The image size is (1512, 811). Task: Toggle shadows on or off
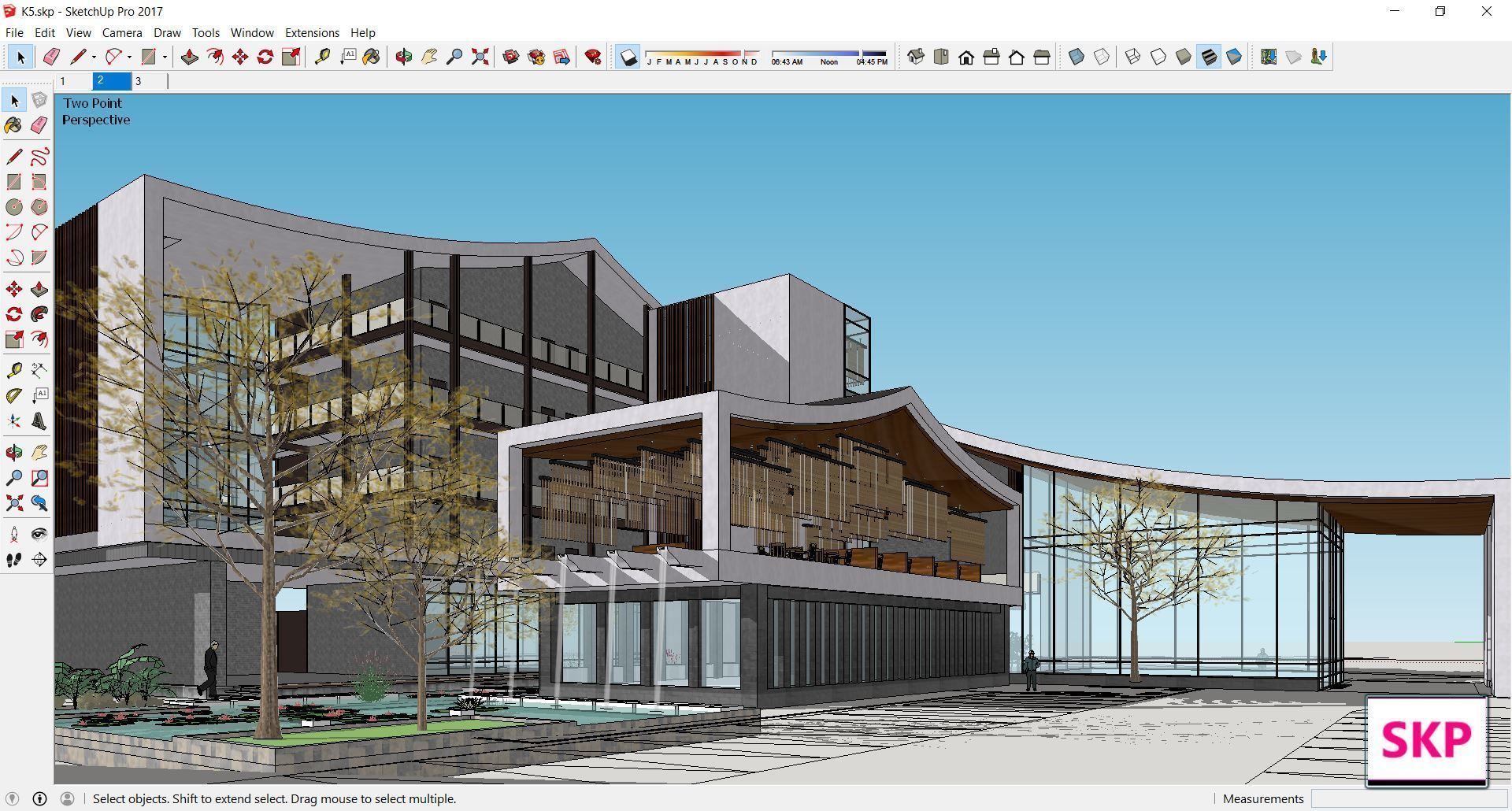(627, 57)
